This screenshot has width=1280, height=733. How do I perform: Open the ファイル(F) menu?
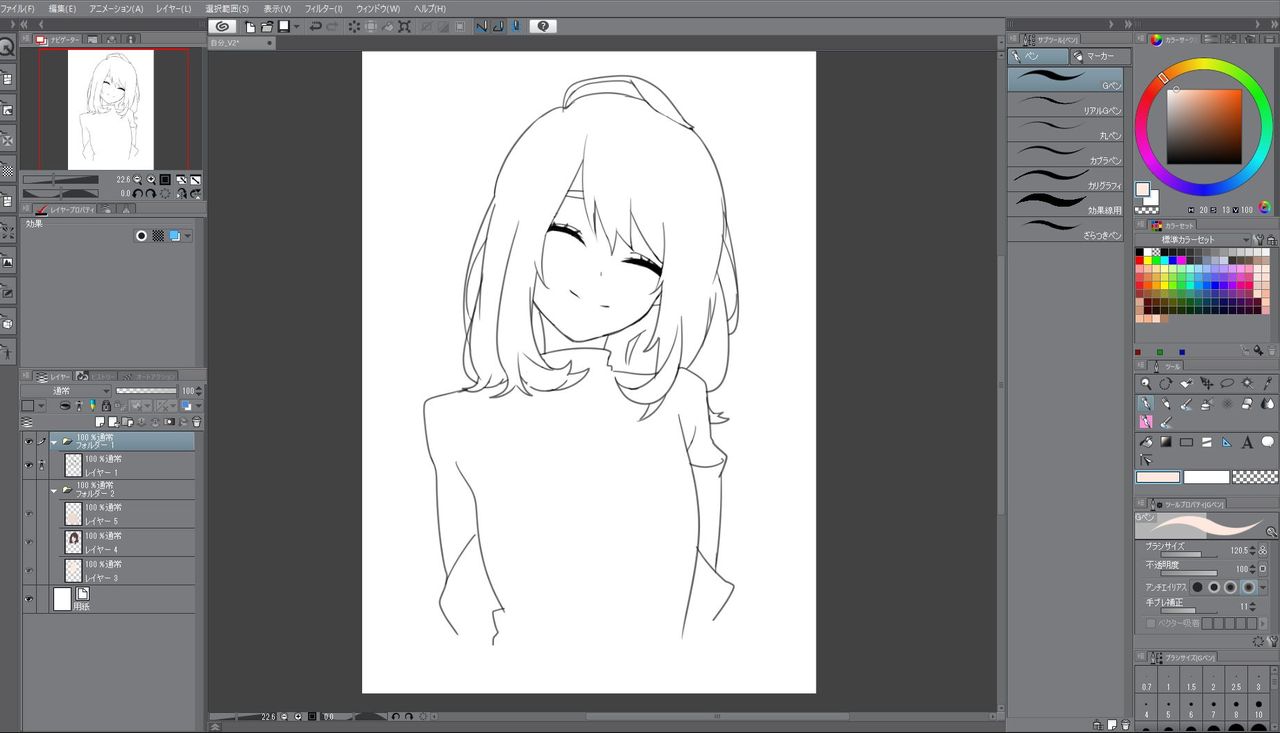point(18,8)
